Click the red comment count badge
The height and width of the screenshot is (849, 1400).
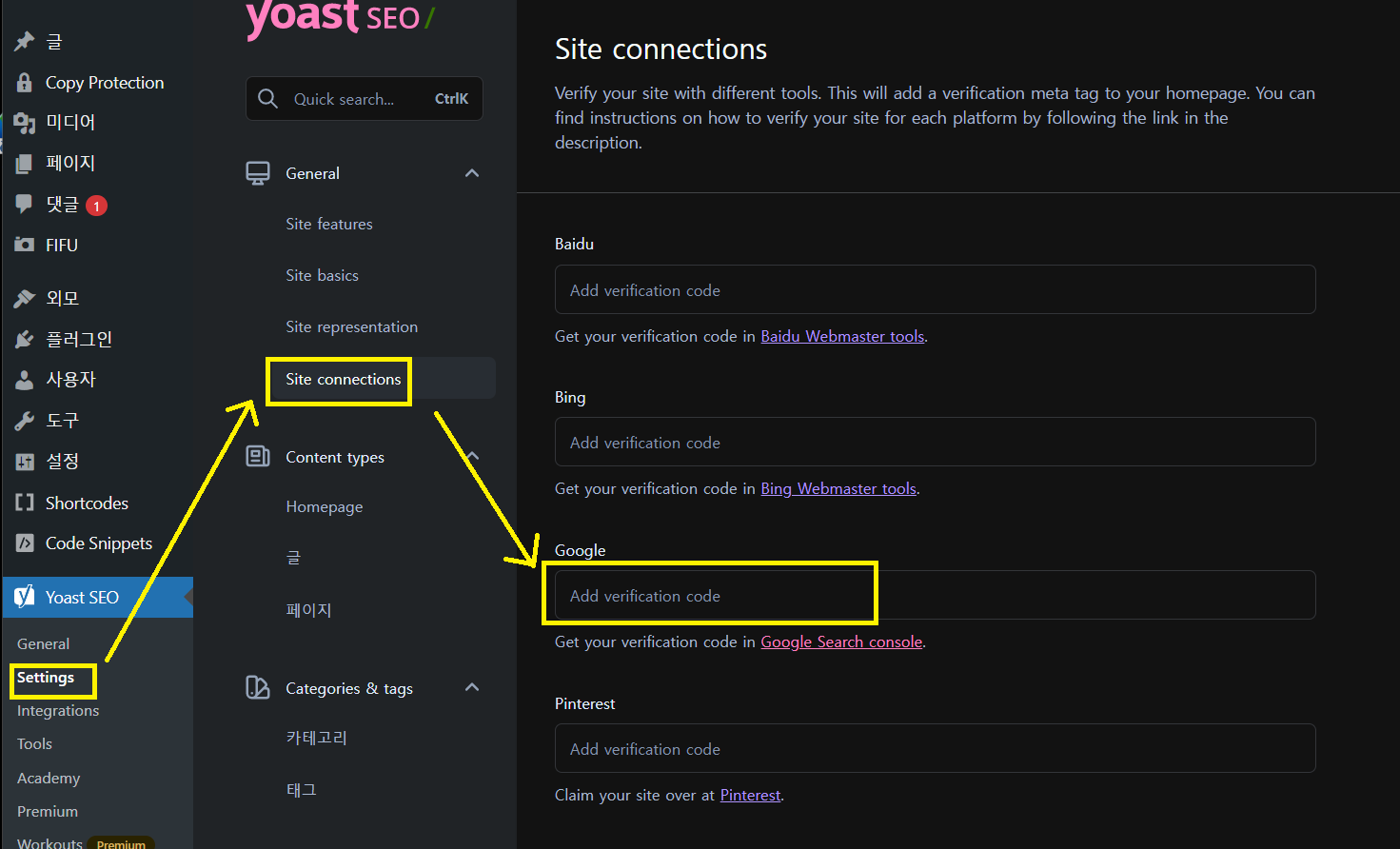point(96,206)
